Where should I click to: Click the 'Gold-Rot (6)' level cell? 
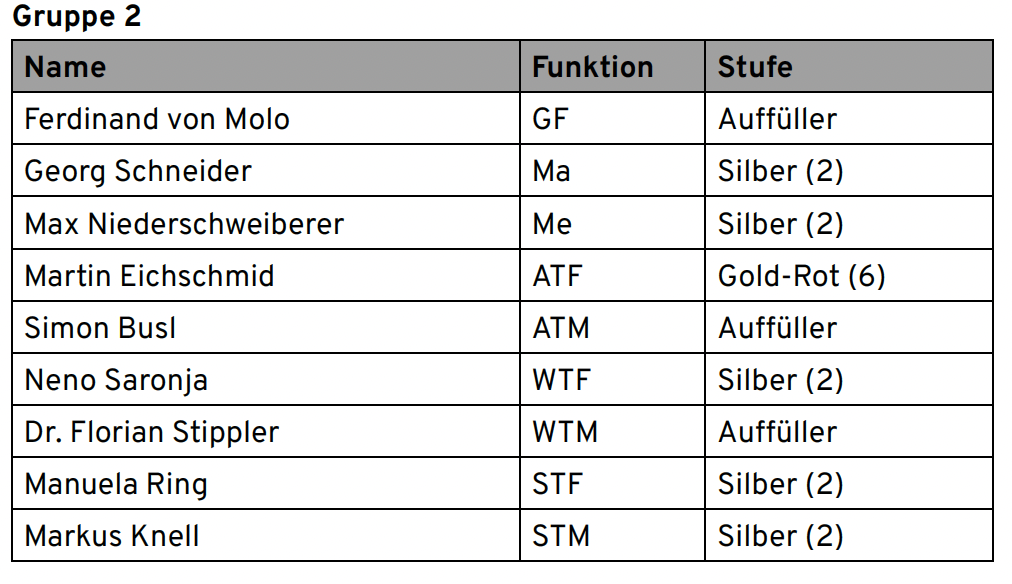[x=802, y=275]
